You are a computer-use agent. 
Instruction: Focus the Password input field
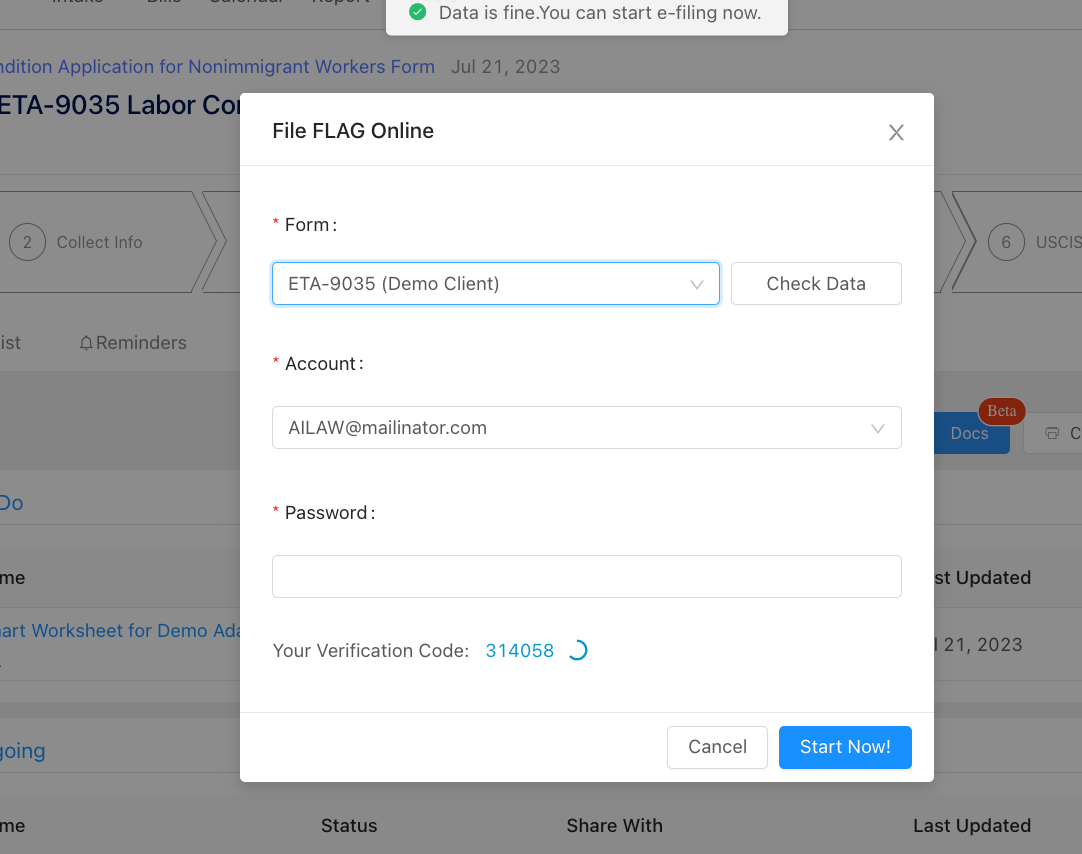587,577
